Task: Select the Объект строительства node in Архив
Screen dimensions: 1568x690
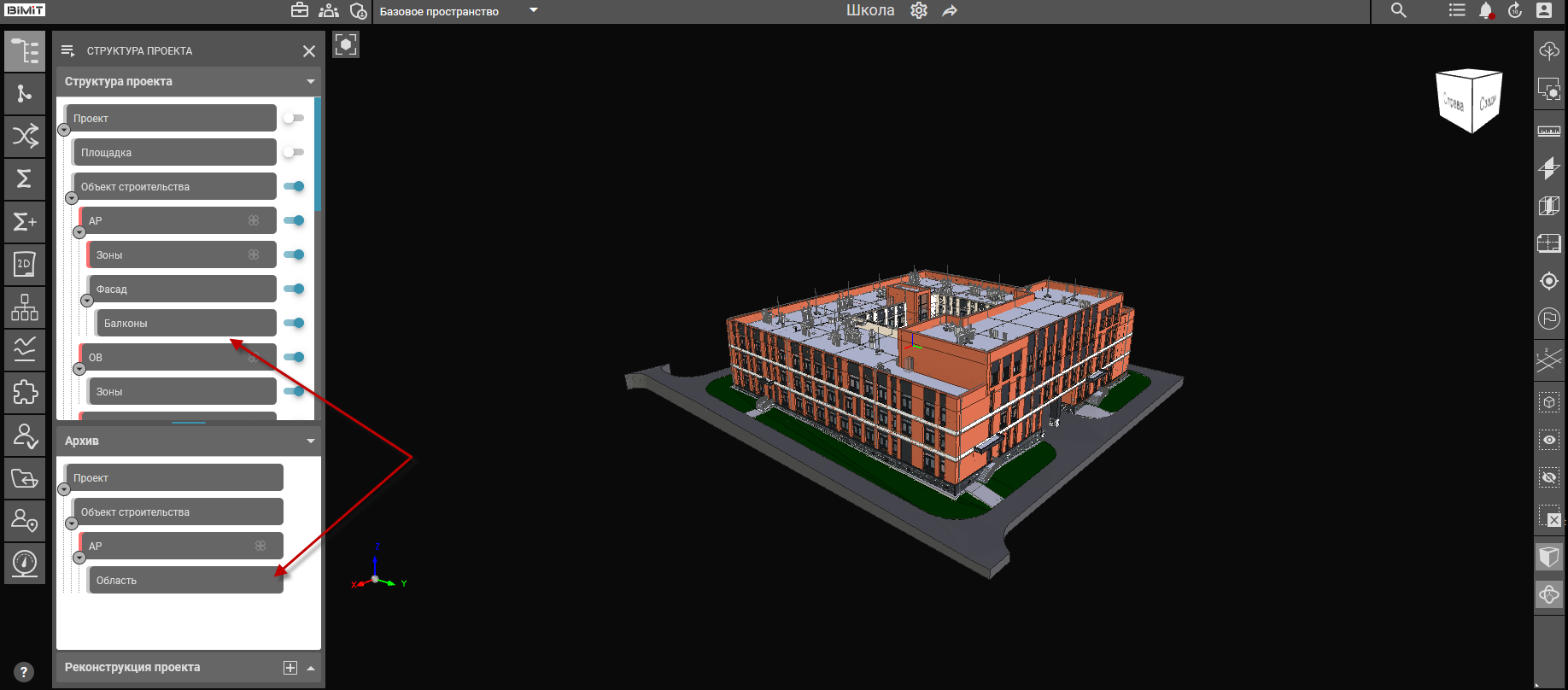Action: [x=178, y=512]
